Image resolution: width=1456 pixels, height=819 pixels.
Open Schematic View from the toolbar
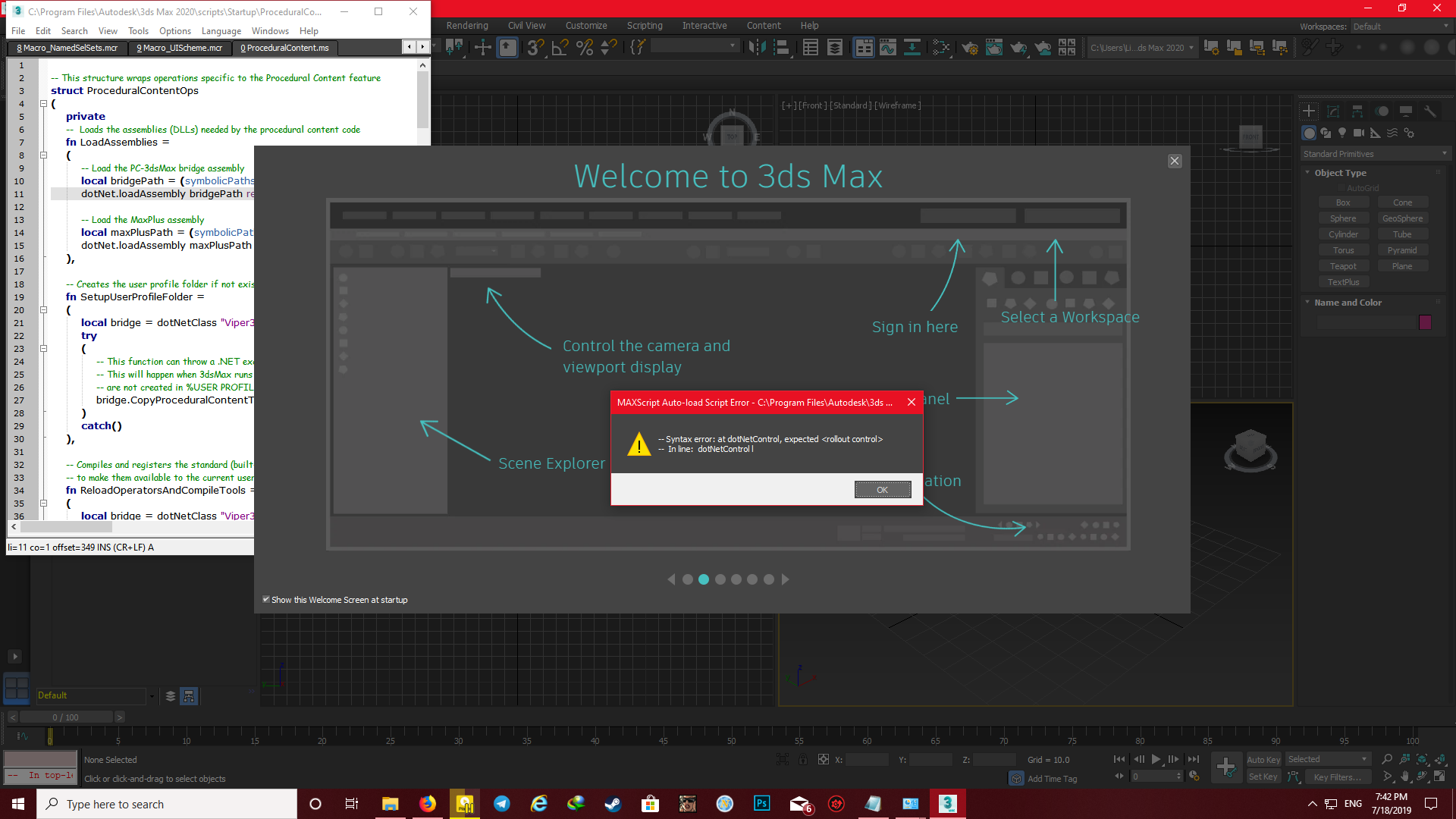click(912, 48)
